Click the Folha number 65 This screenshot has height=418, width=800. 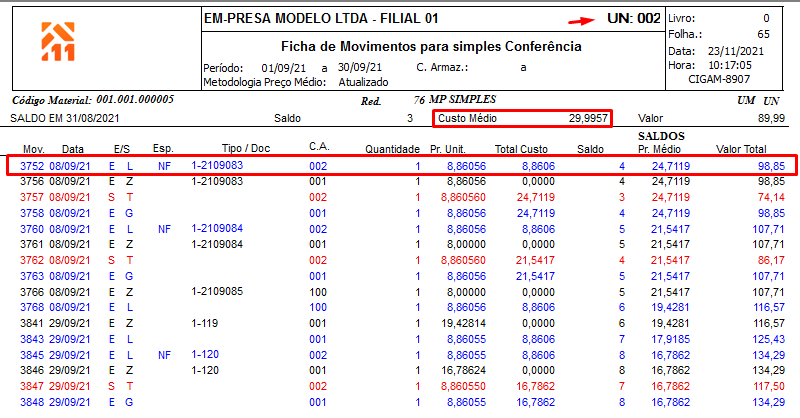tap(763, 34)
